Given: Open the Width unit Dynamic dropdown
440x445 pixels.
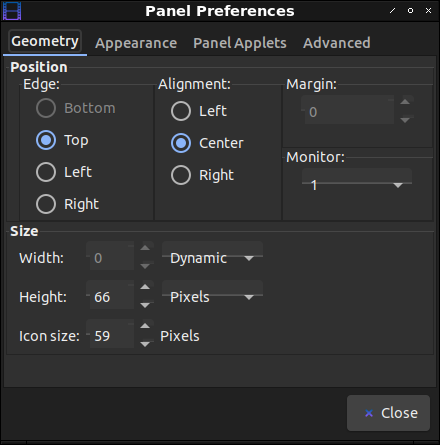Looking at the screenshot, I should pos(212,258).
